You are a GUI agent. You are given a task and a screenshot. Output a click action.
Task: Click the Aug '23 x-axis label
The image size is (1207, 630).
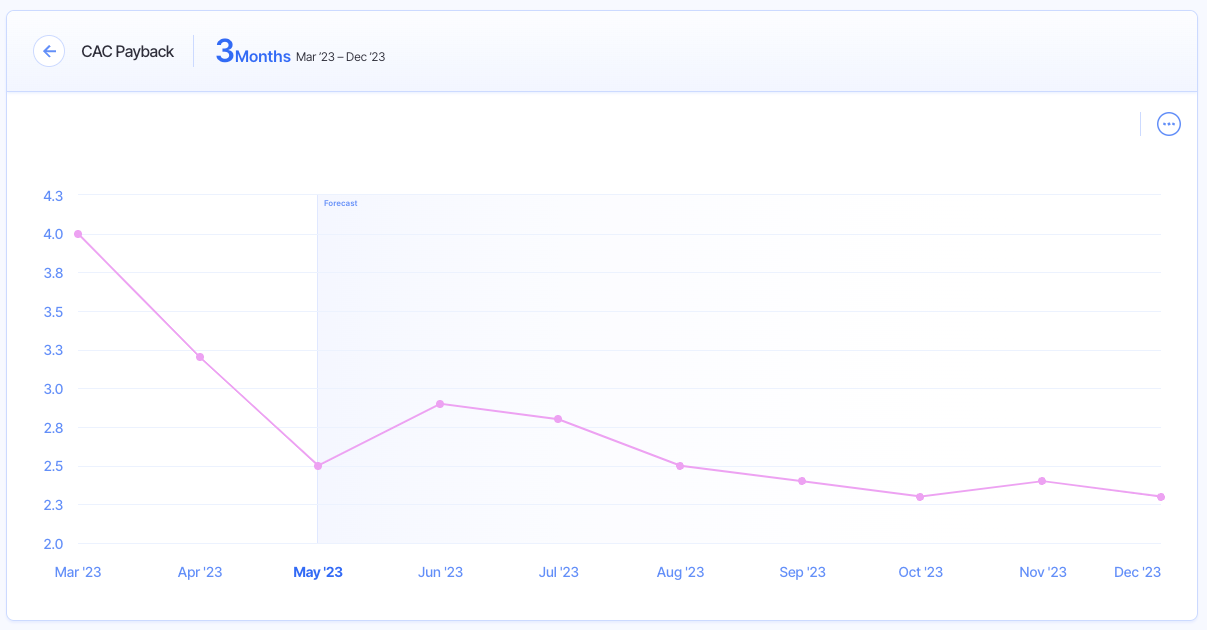click(x=680, y=572)
